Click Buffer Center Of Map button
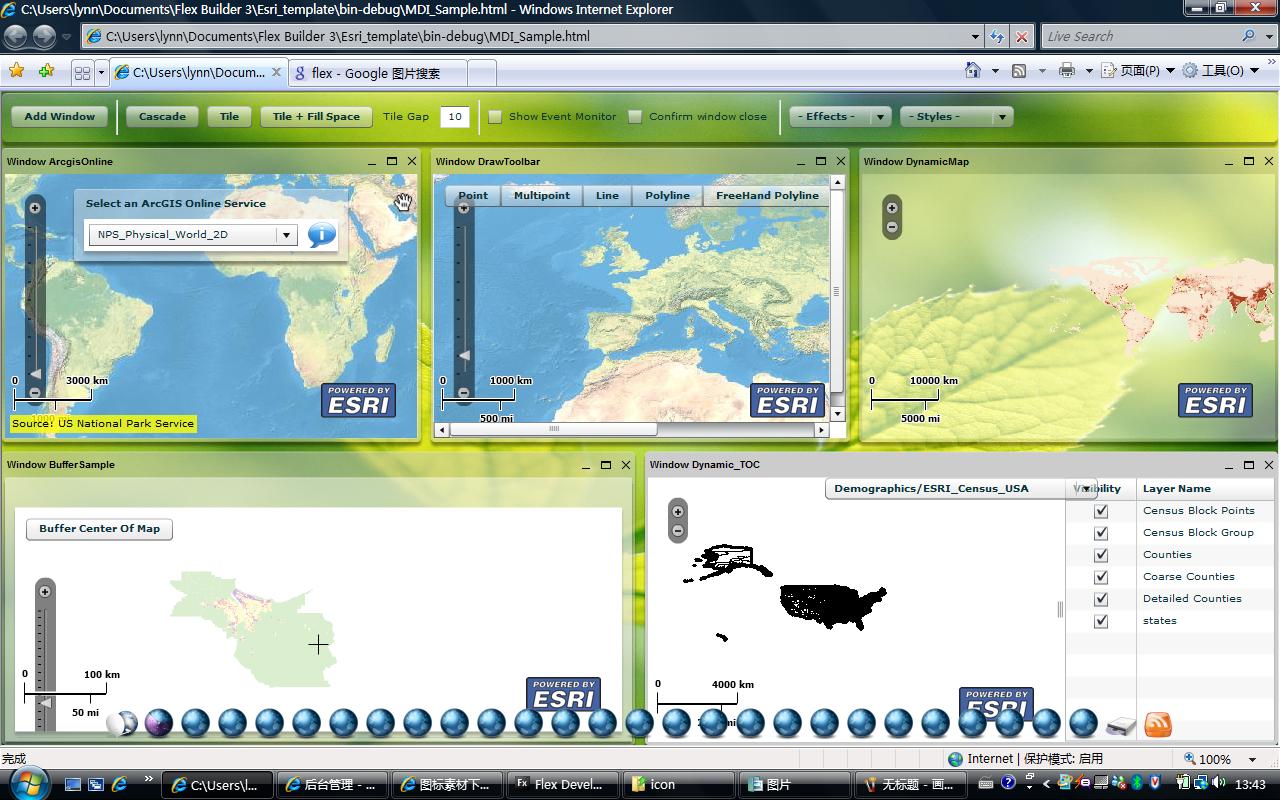The image size is (1280, 800). [x=99, y=528]
